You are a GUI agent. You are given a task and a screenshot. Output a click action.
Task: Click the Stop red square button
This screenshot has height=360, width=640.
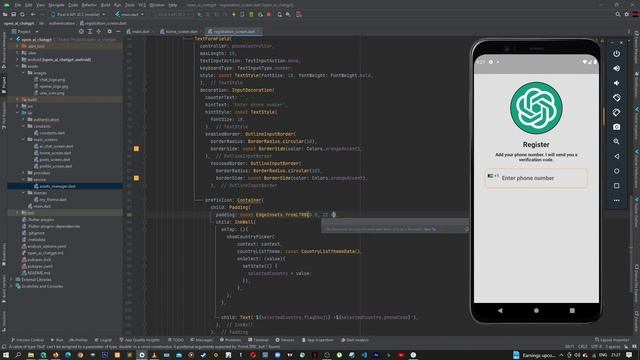coord(269,14)
